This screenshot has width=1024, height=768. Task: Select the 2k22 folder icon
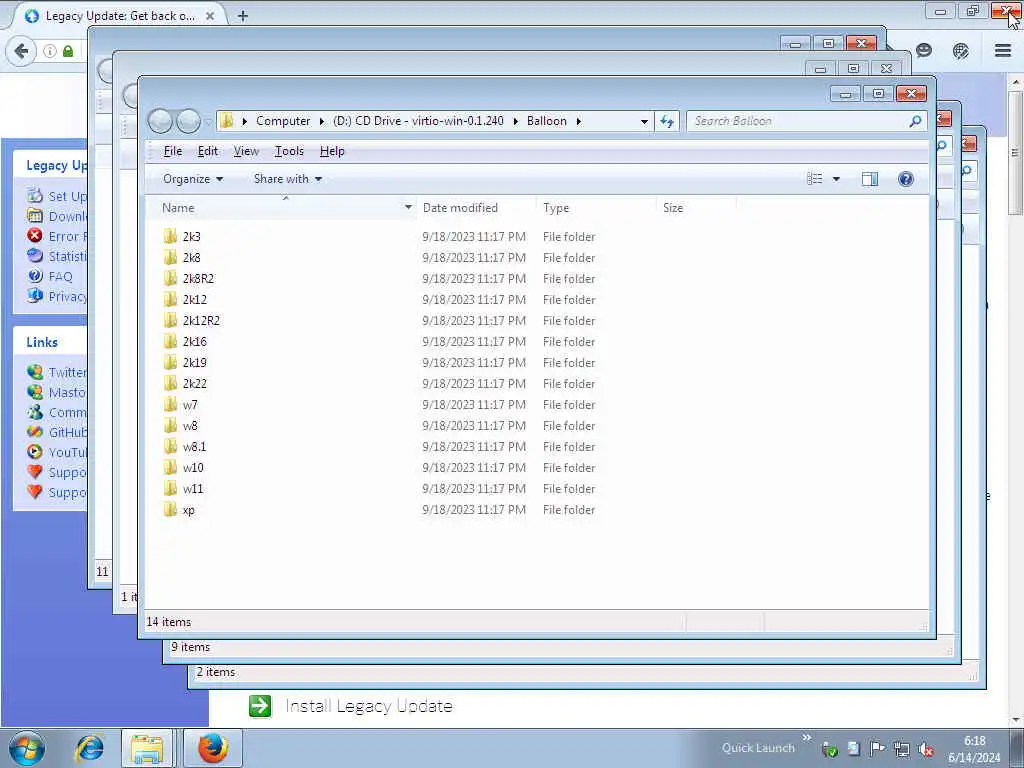click(170, 383)
